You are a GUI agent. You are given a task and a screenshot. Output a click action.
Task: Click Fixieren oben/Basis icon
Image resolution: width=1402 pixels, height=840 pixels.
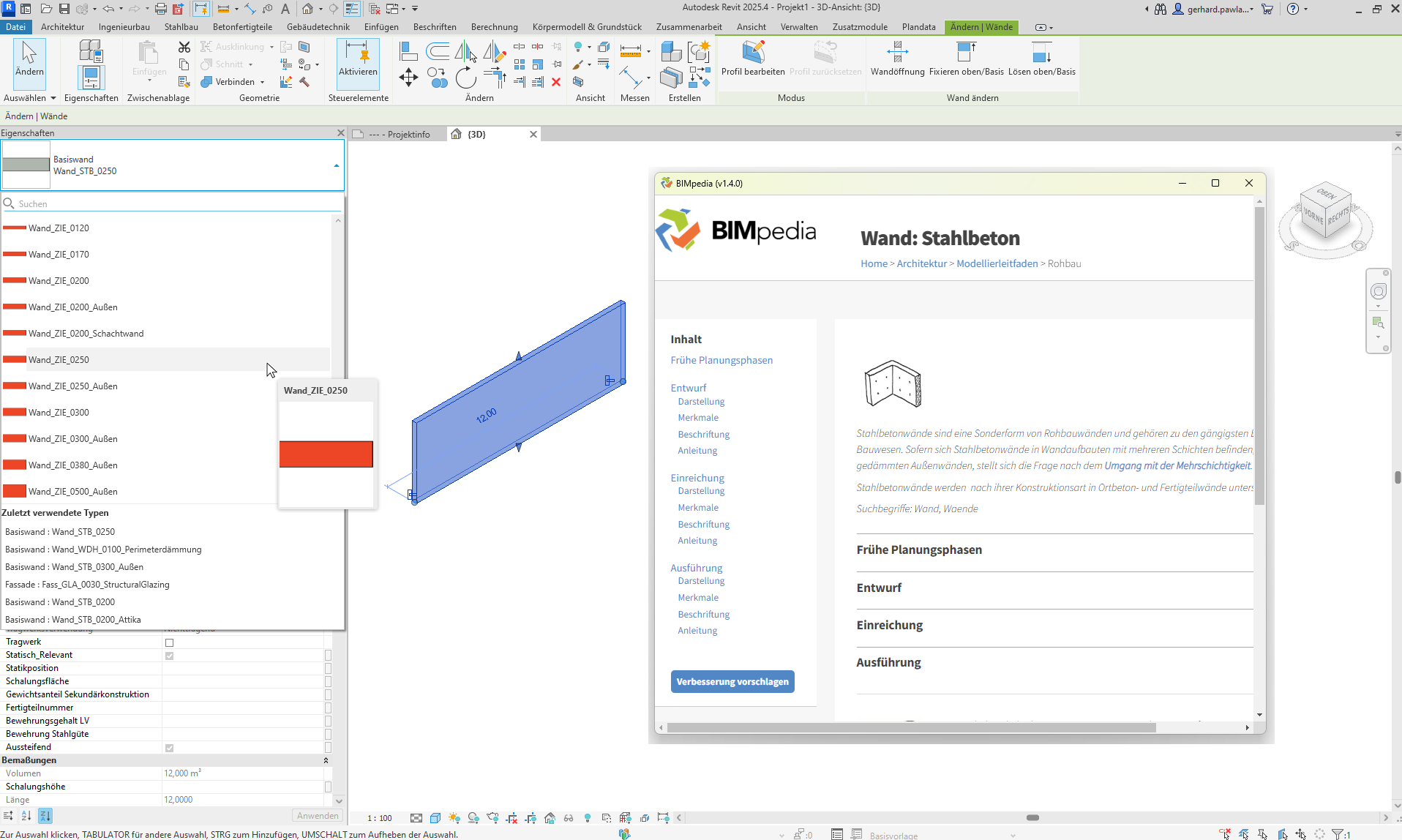pos(966,57)
